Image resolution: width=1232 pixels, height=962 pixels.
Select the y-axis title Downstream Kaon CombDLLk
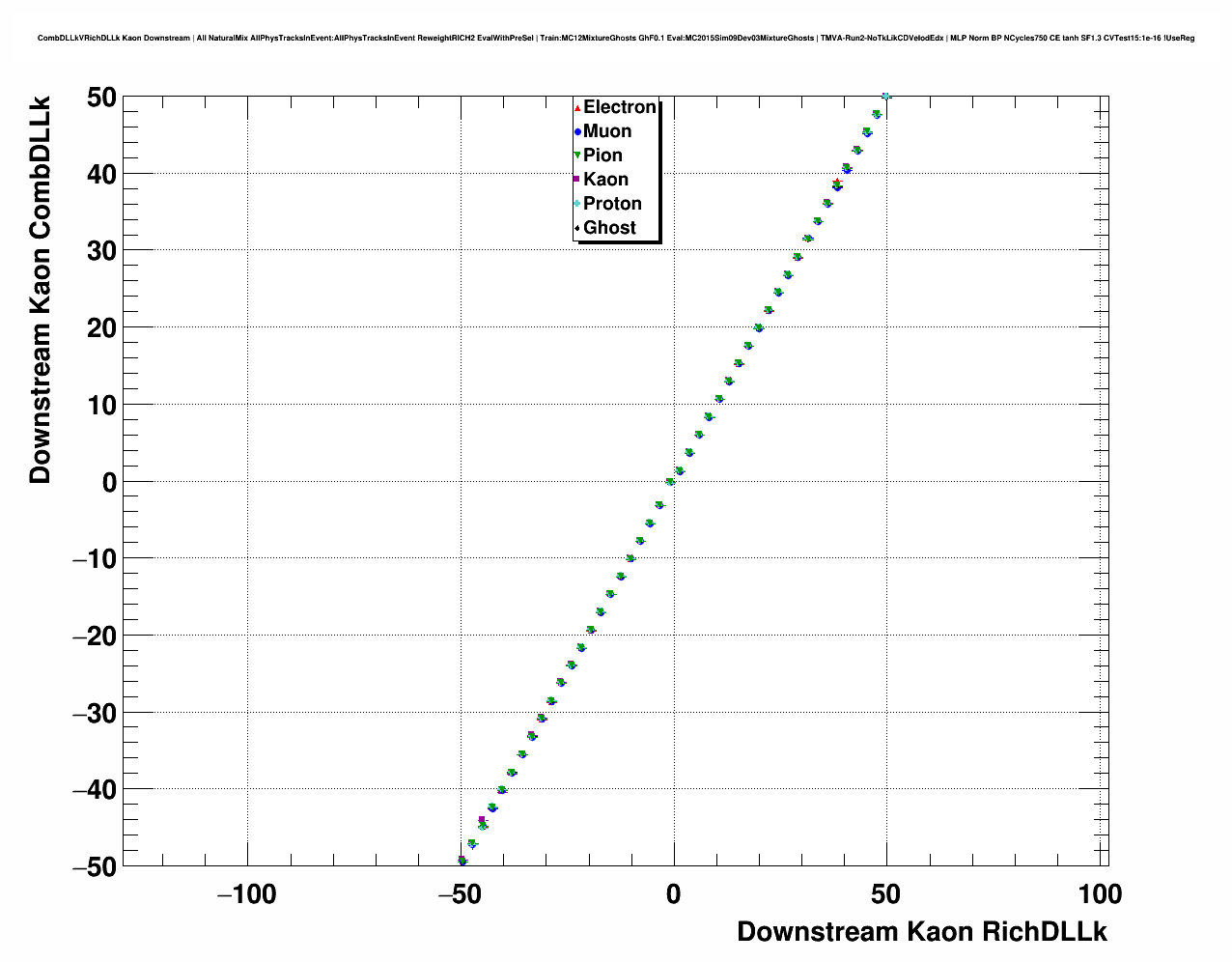point(40,289)
